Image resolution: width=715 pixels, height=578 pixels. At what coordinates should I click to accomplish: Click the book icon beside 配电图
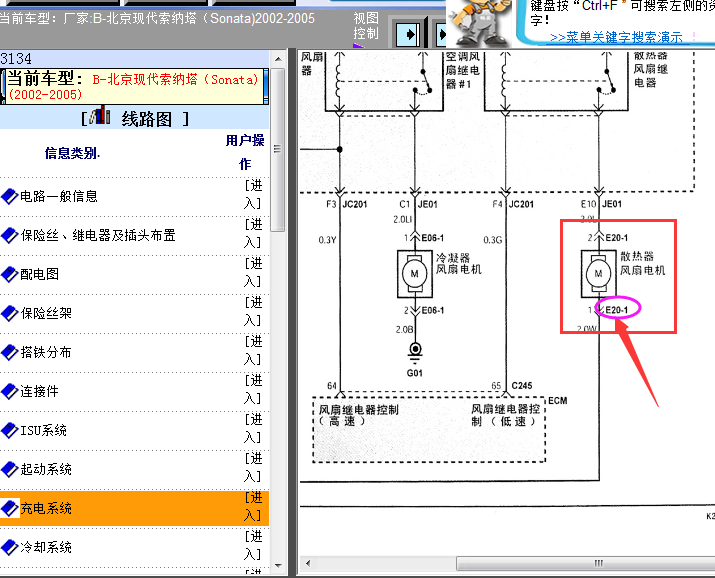(x=10, y=274)
